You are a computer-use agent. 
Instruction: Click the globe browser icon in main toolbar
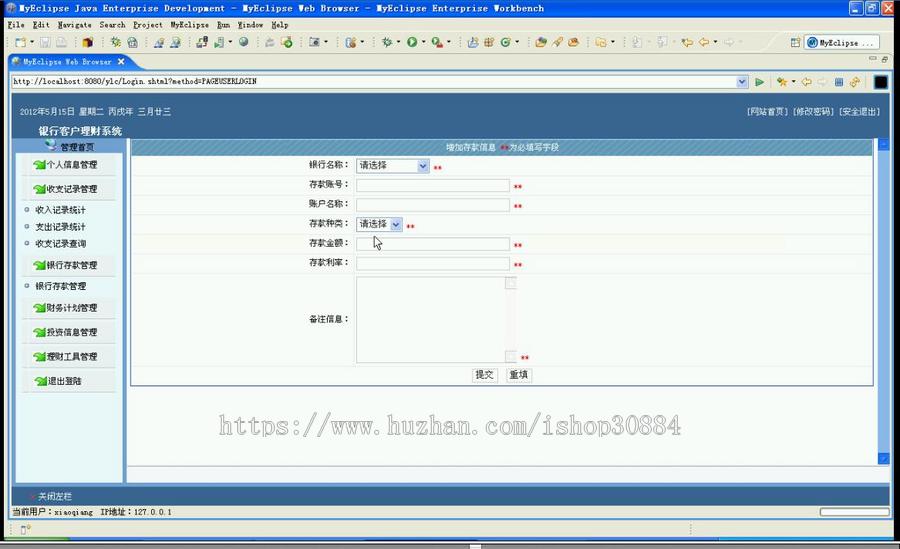tap(243, 42)
